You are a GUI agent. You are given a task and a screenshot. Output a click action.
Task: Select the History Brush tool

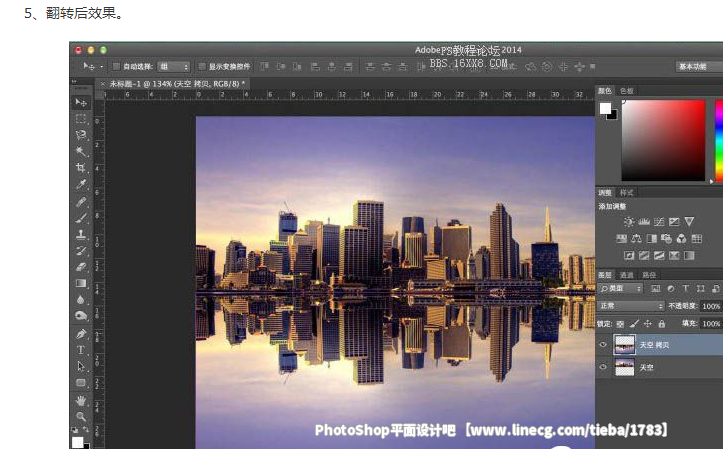[x=81, y=251]
